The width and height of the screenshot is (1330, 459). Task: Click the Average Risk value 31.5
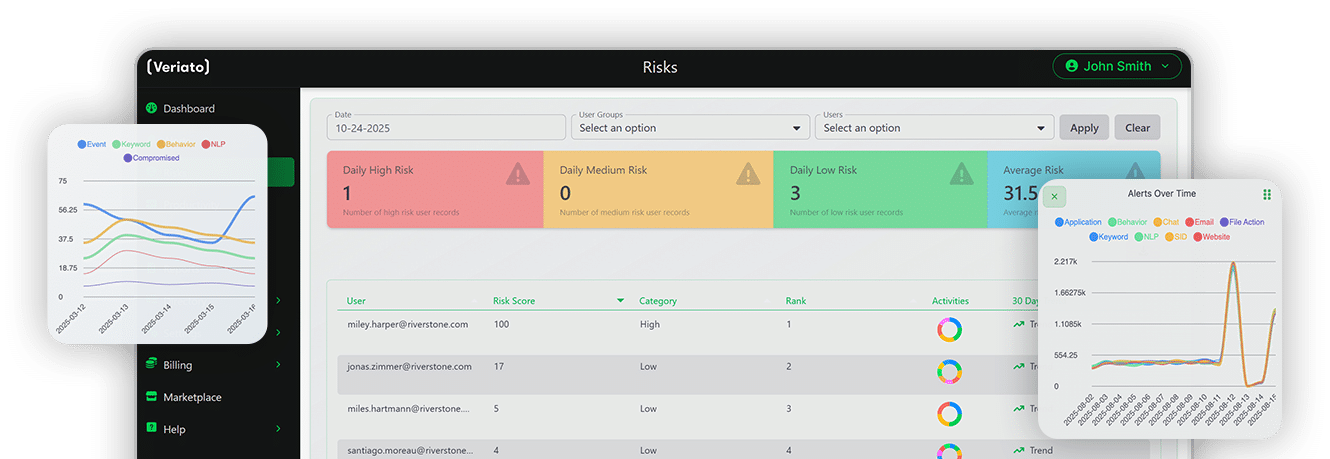(x=1020, y=193)
